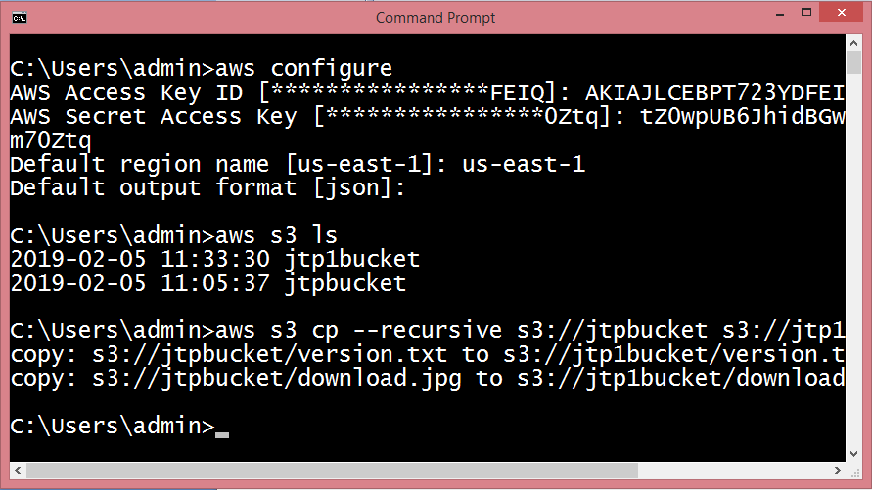Click the "aws s3 ls" command line

174,235
